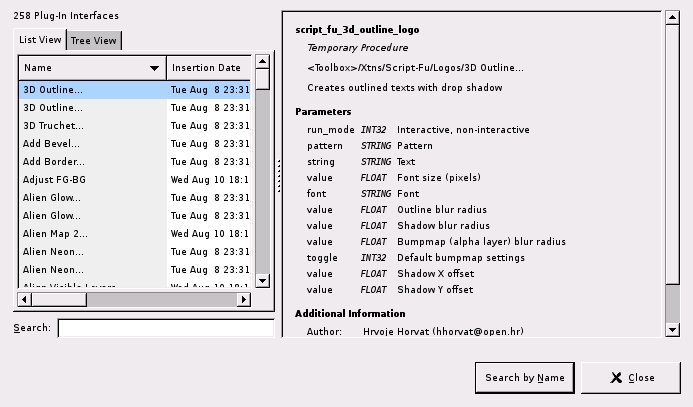693x407 pixels.
Task: Switch to the Tree View tab
Action: click(x=94, y=40)
